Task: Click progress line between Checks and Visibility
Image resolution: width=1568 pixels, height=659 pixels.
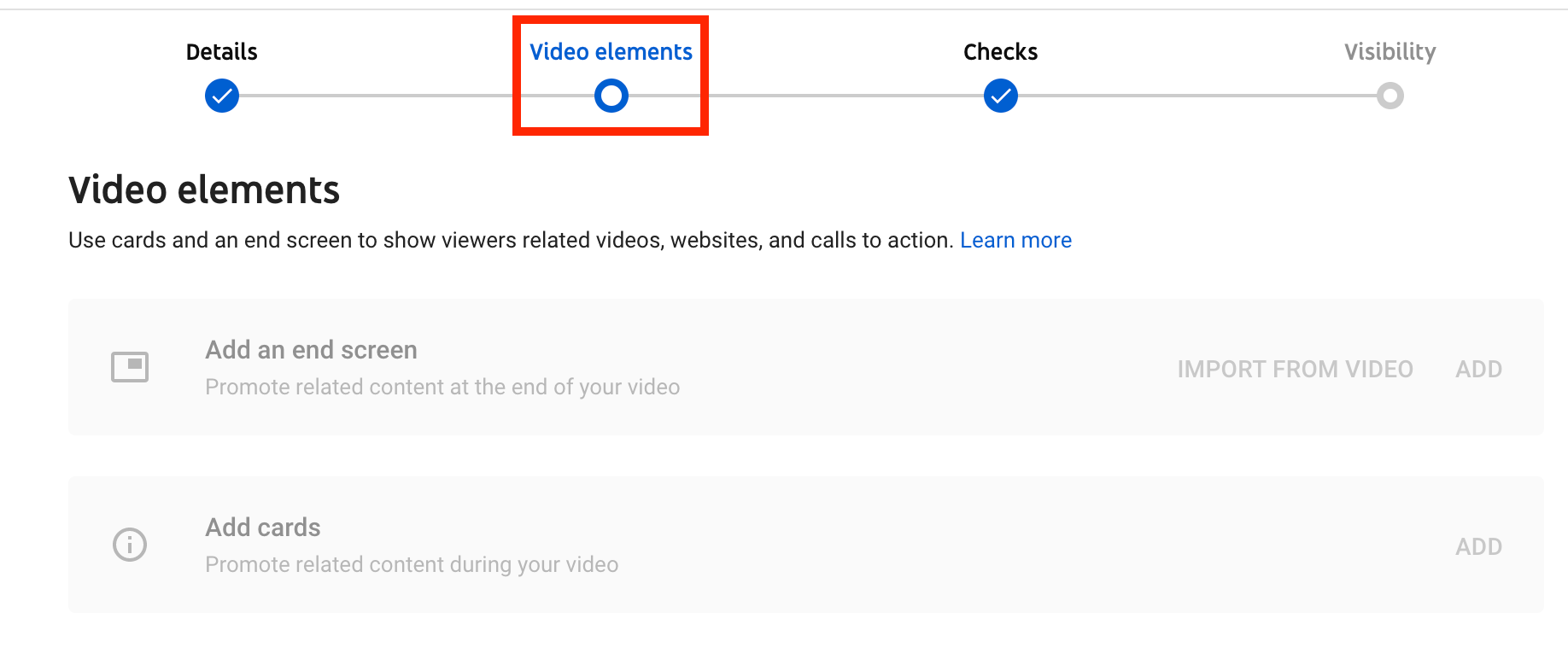Action: point(1196,96)
